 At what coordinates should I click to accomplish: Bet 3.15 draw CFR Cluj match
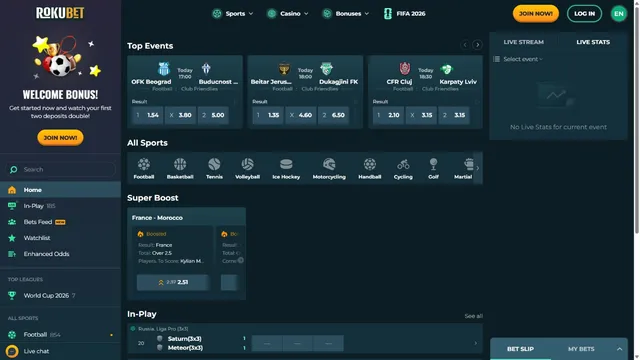[421, 115]
